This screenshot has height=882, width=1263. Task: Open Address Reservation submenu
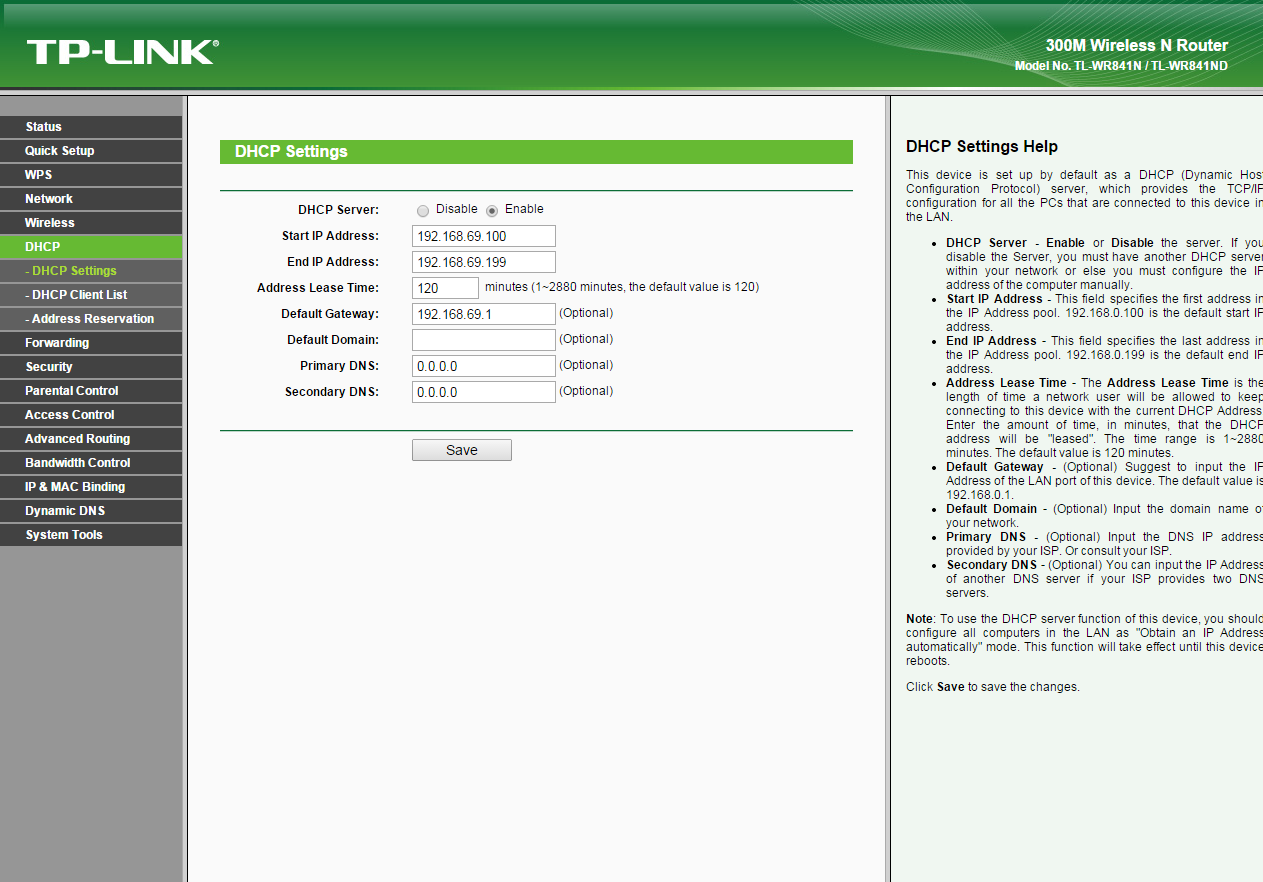pyautogui.click(x=92, y=319)
